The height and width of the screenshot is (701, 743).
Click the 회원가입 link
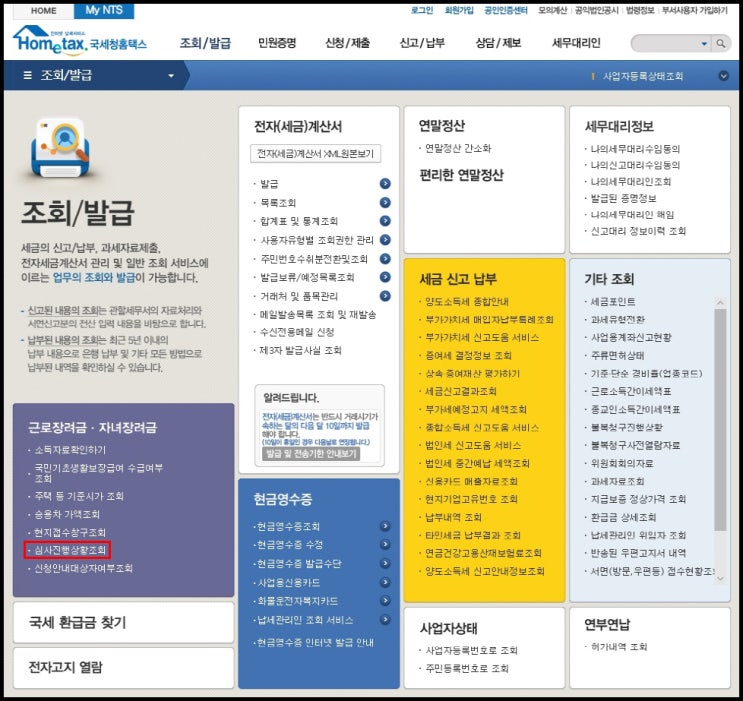coord(459,10)
